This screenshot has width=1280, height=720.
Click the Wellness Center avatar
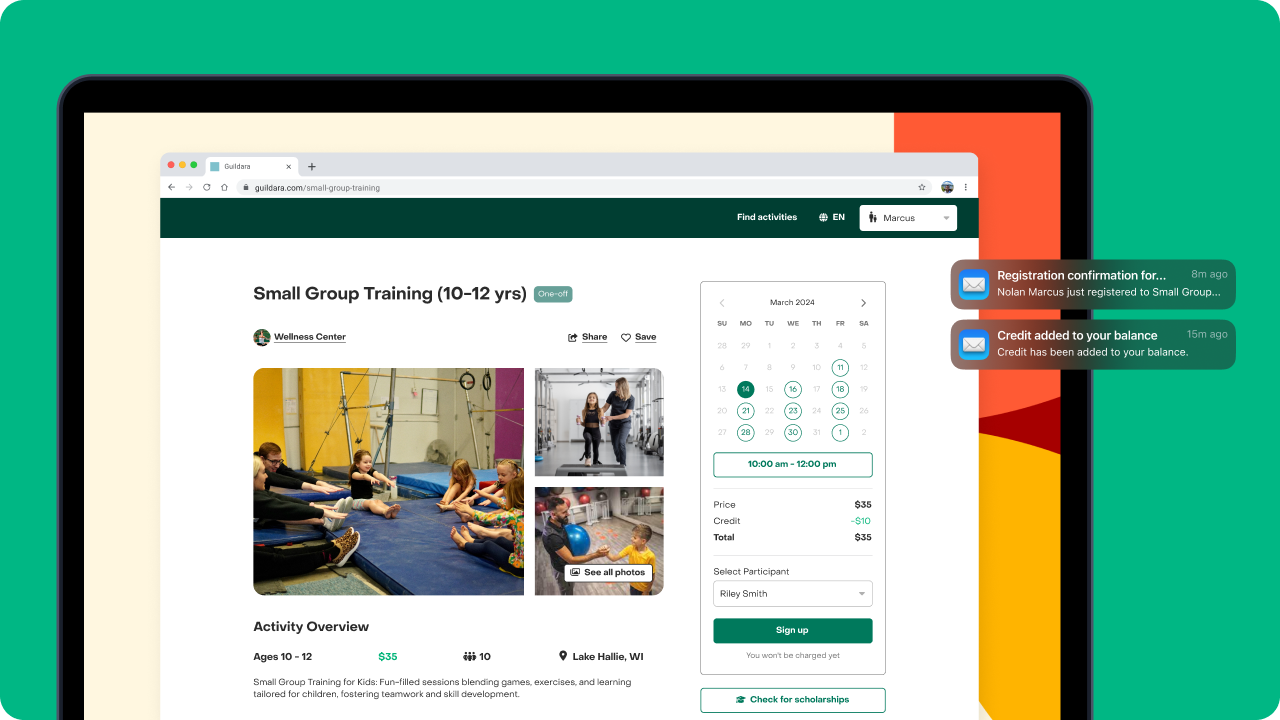(x=262, y=337)
